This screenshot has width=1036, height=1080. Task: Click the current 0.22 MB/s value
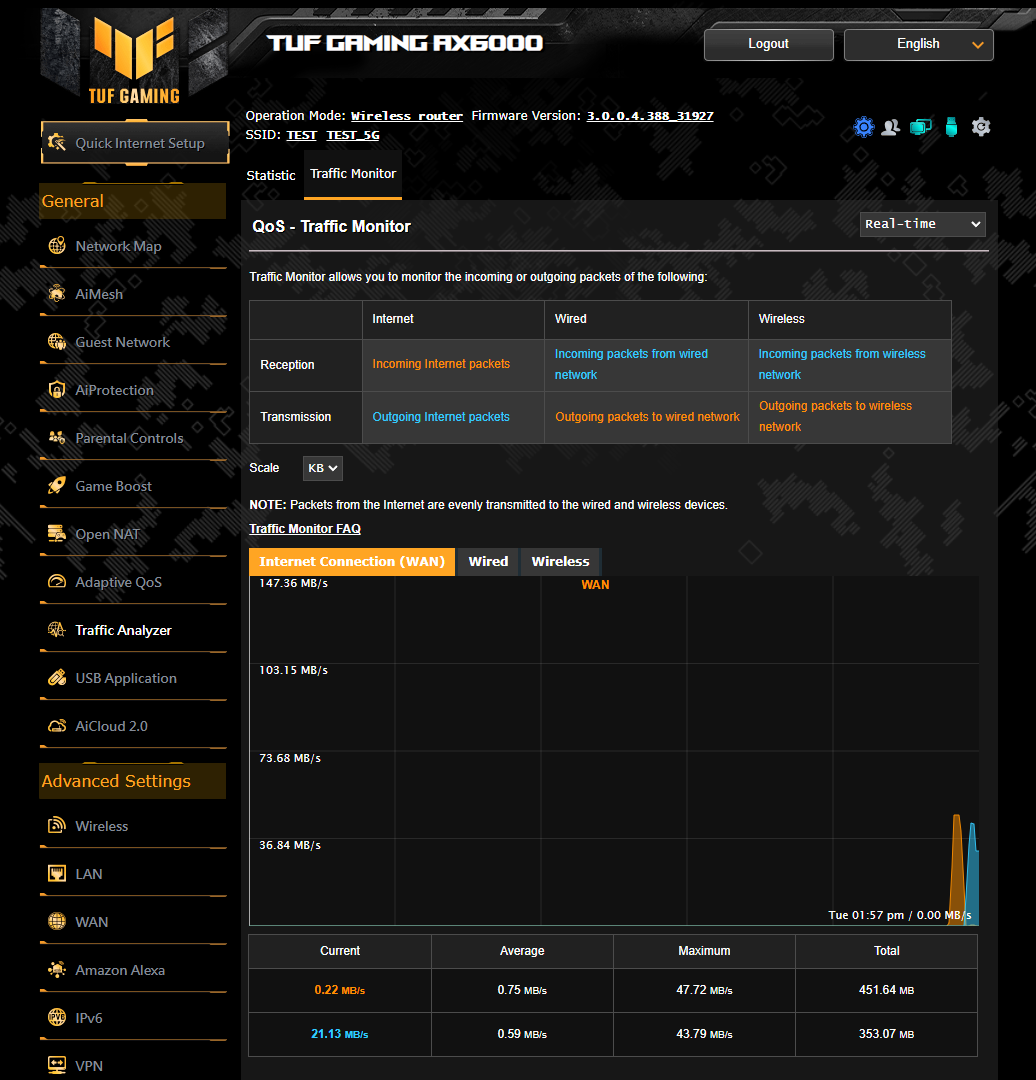pos(340,990)
